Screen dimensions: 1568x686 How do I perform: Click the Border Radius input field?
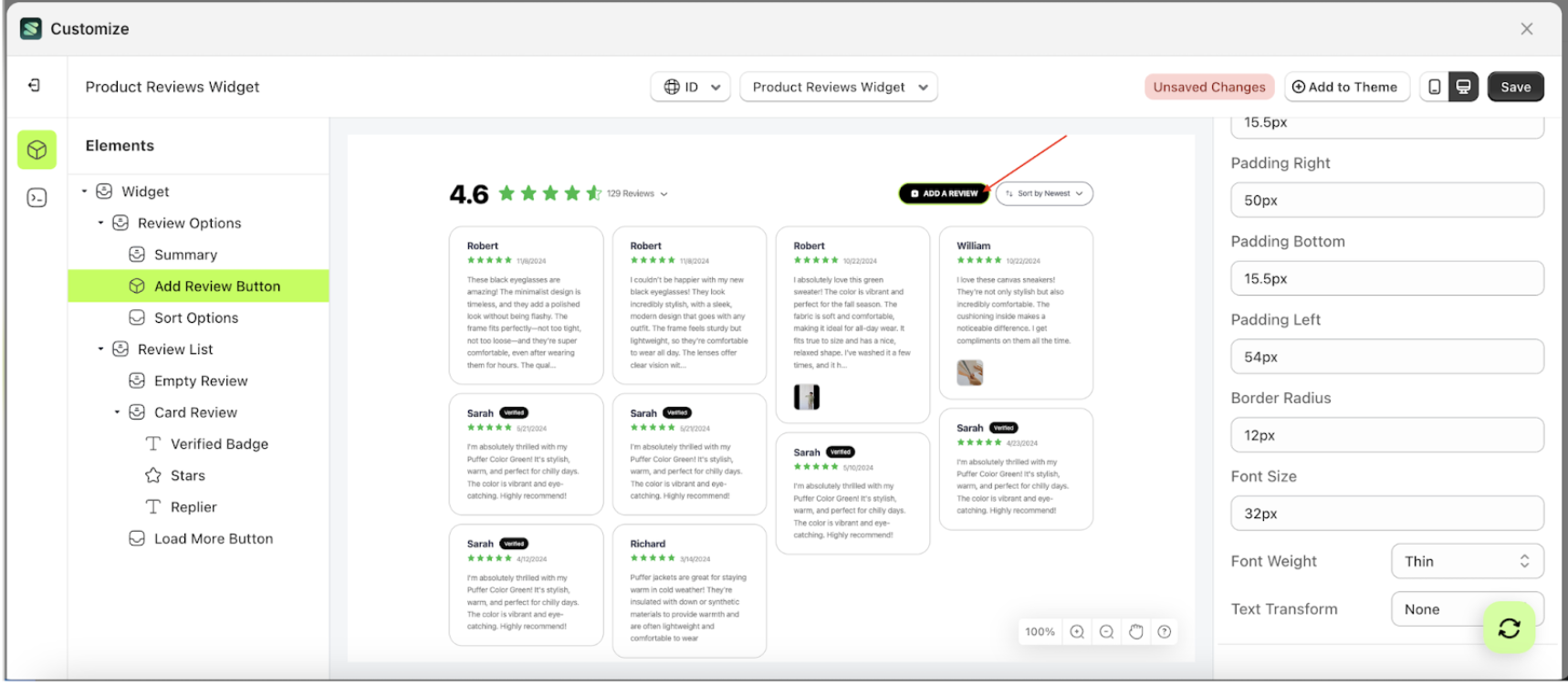point(1386,436)
